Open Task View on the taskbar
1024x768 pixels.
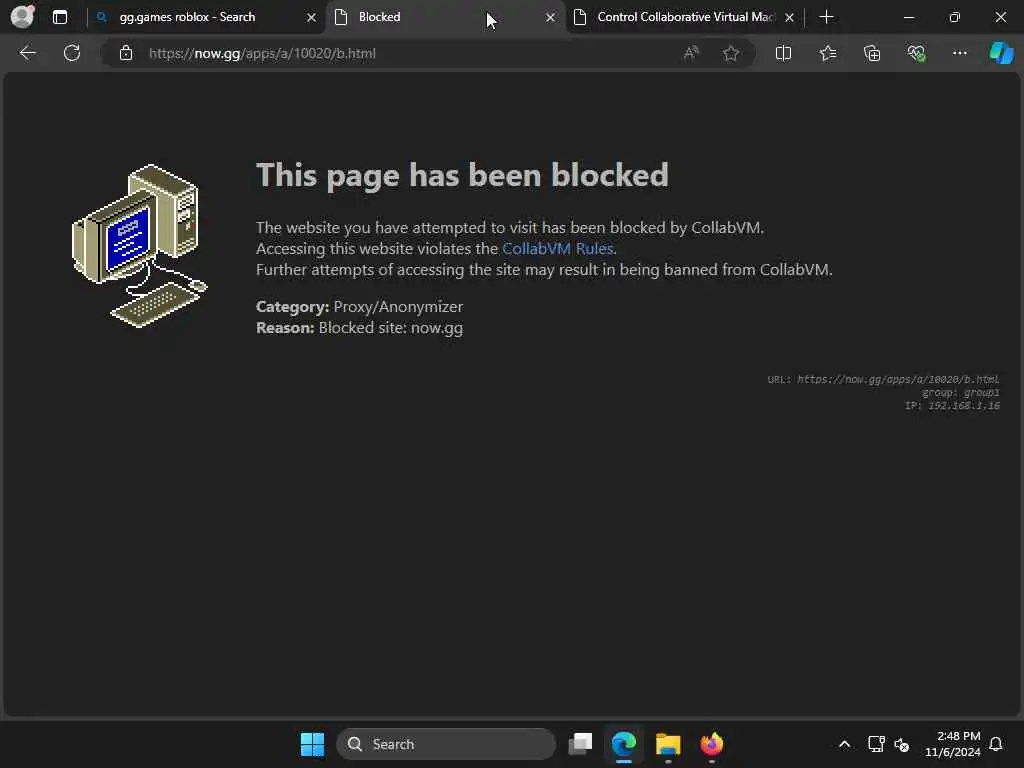(x=580, y=744)
